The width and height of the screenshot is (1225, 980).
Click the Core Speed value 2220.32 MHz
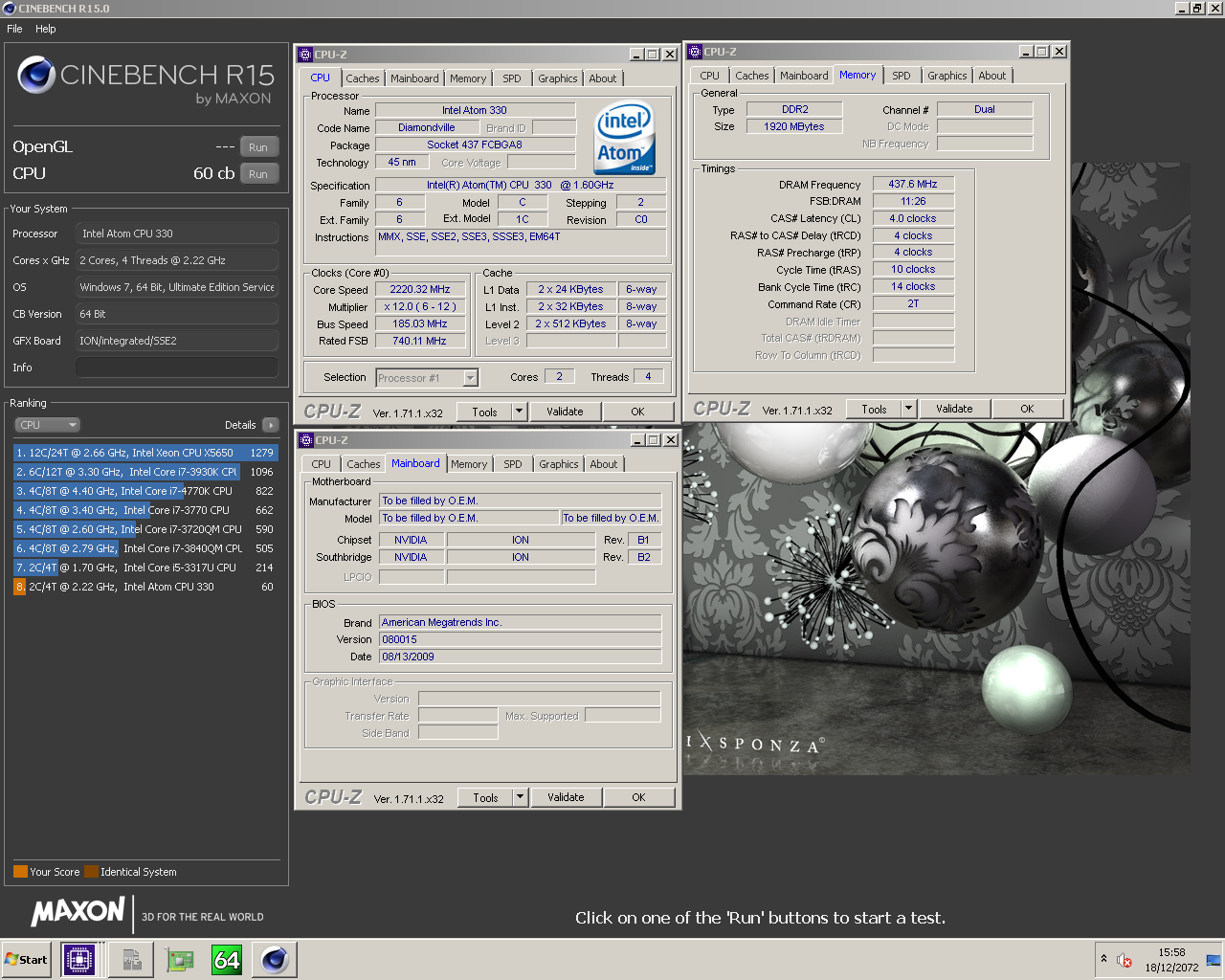(x=420, y=289)
